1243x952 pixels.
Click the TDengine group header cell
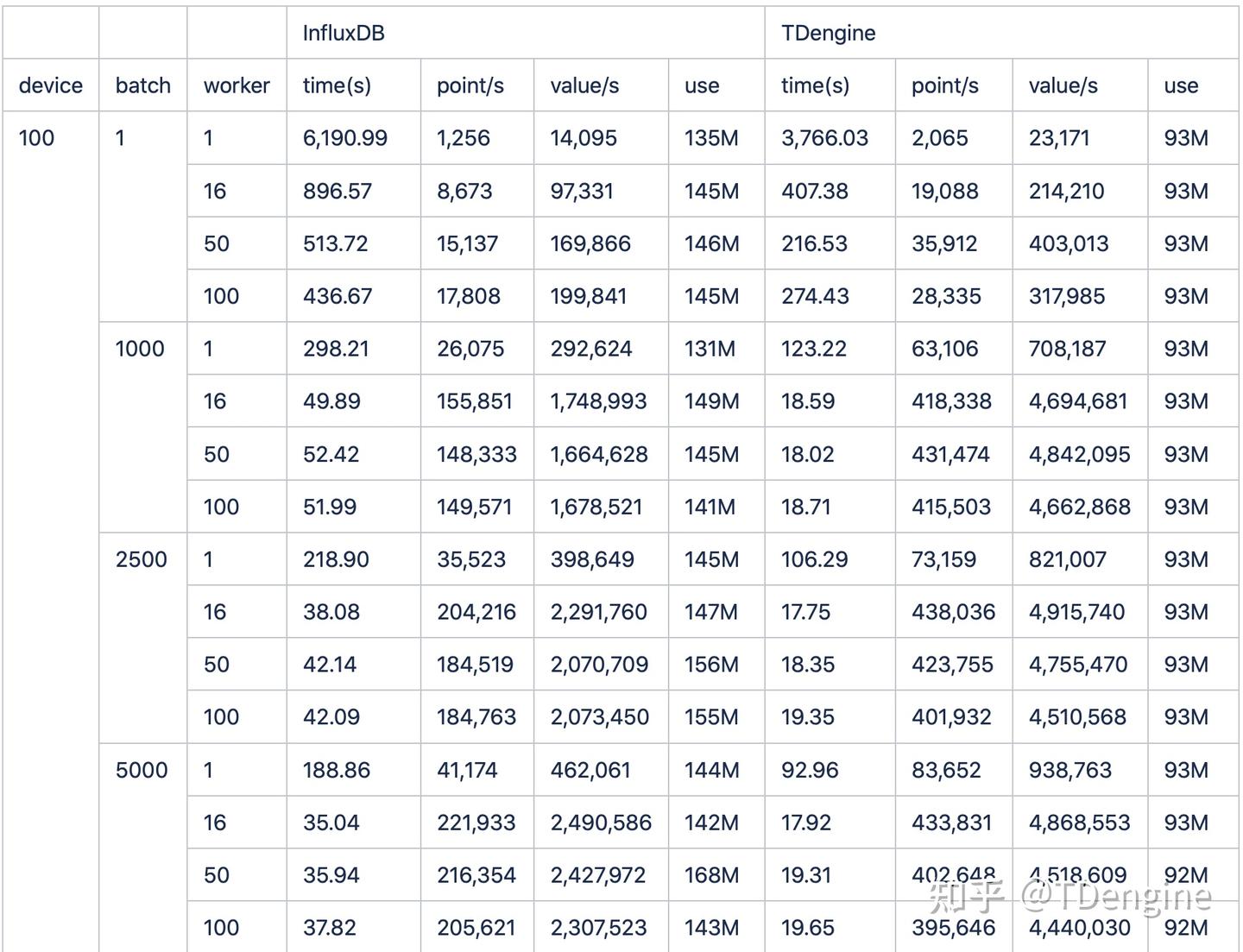[x=828, y=34]
